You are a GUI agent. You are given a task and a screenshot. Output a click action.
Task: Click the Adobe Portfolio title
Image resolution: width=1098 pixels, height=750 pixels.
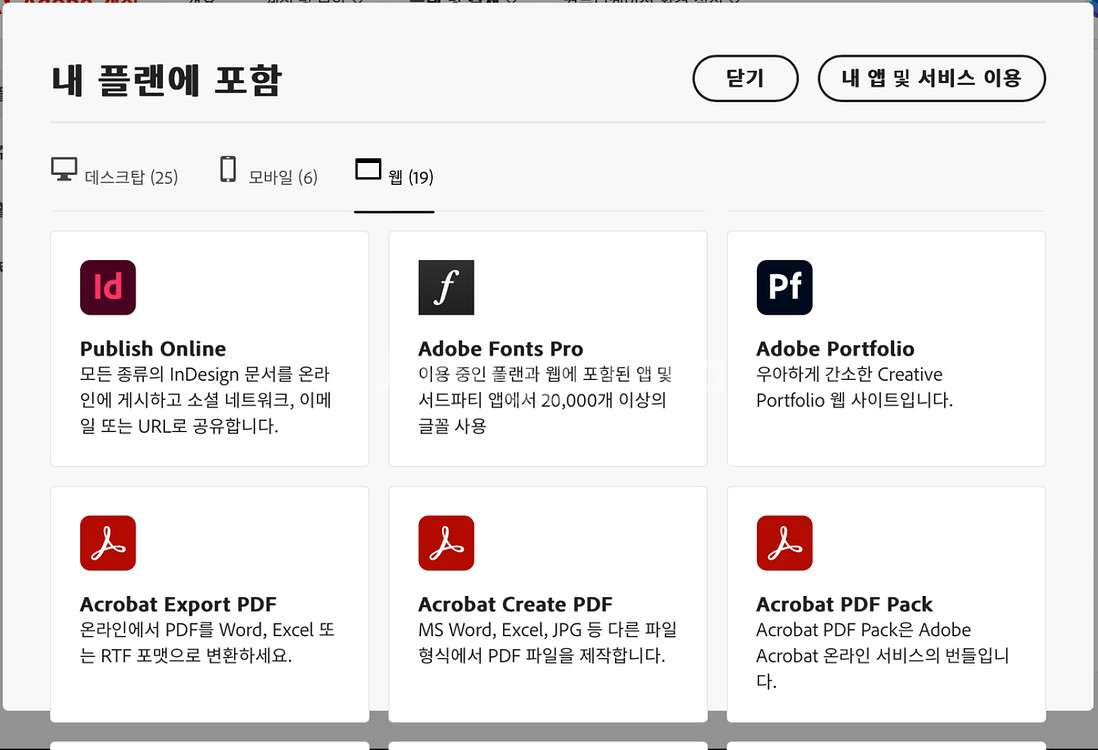pyautogui.click(x=835, y=348)
